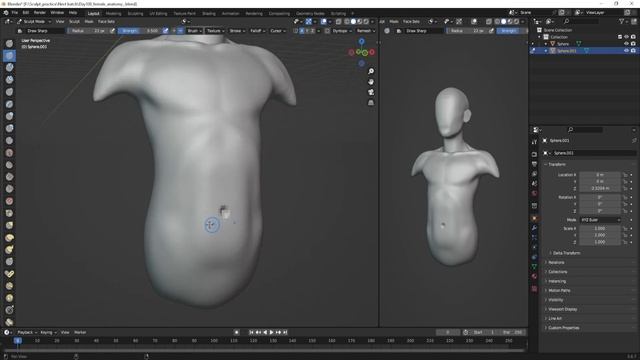640x360 pixels.
Task: Jump to timeline start frame
Action: 252,333
